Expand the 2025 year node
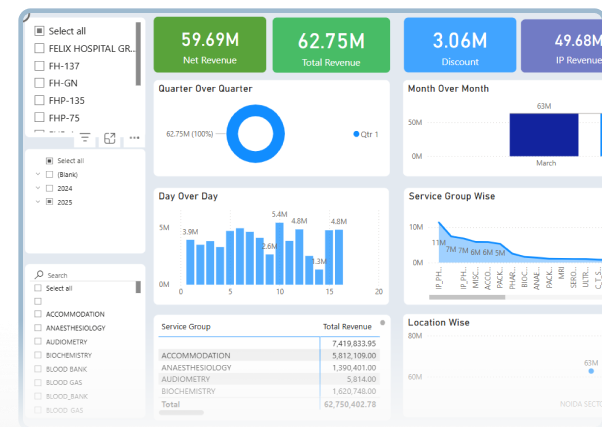 (37, 202)
